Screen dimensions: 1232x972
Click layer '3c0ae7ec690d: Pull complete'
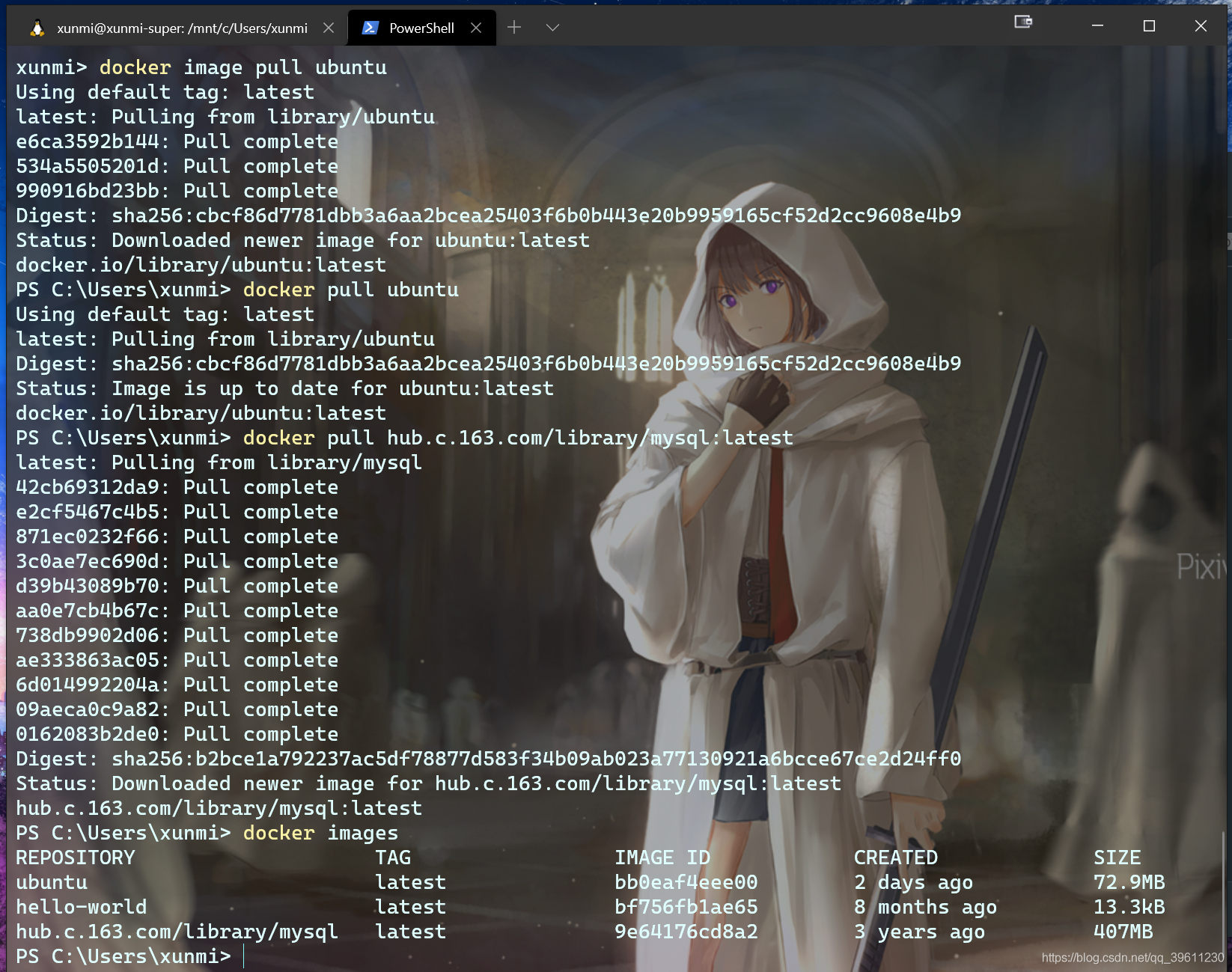(x=177, y=561)
